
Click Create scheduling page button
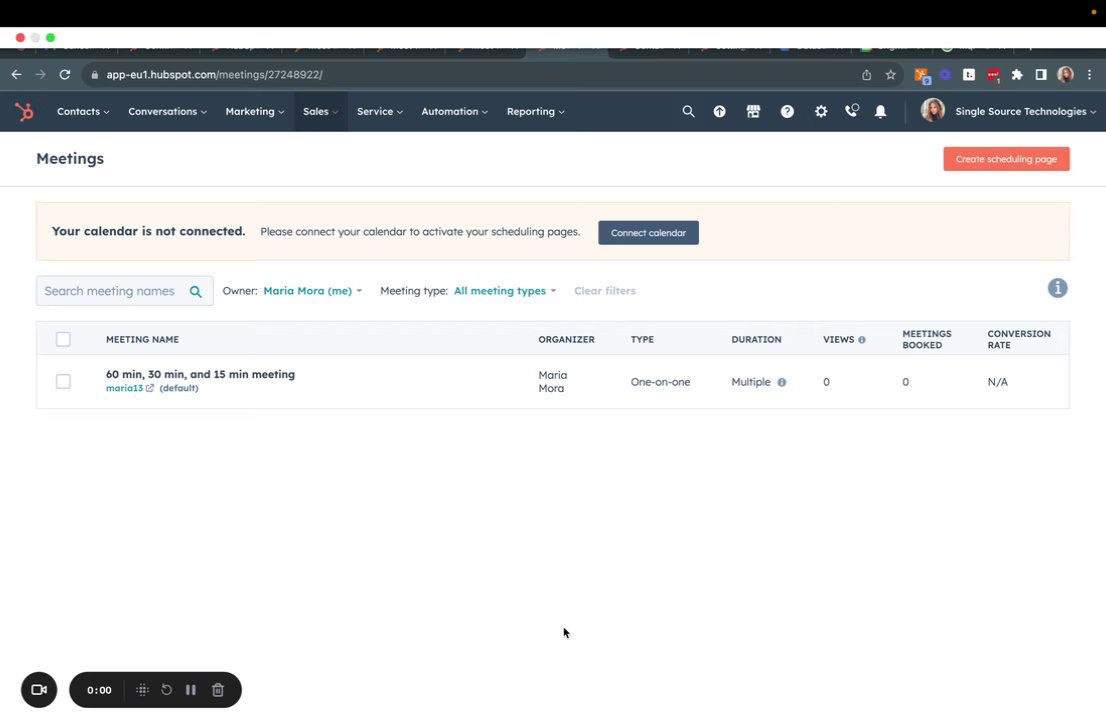click(x=1006, y=159)
